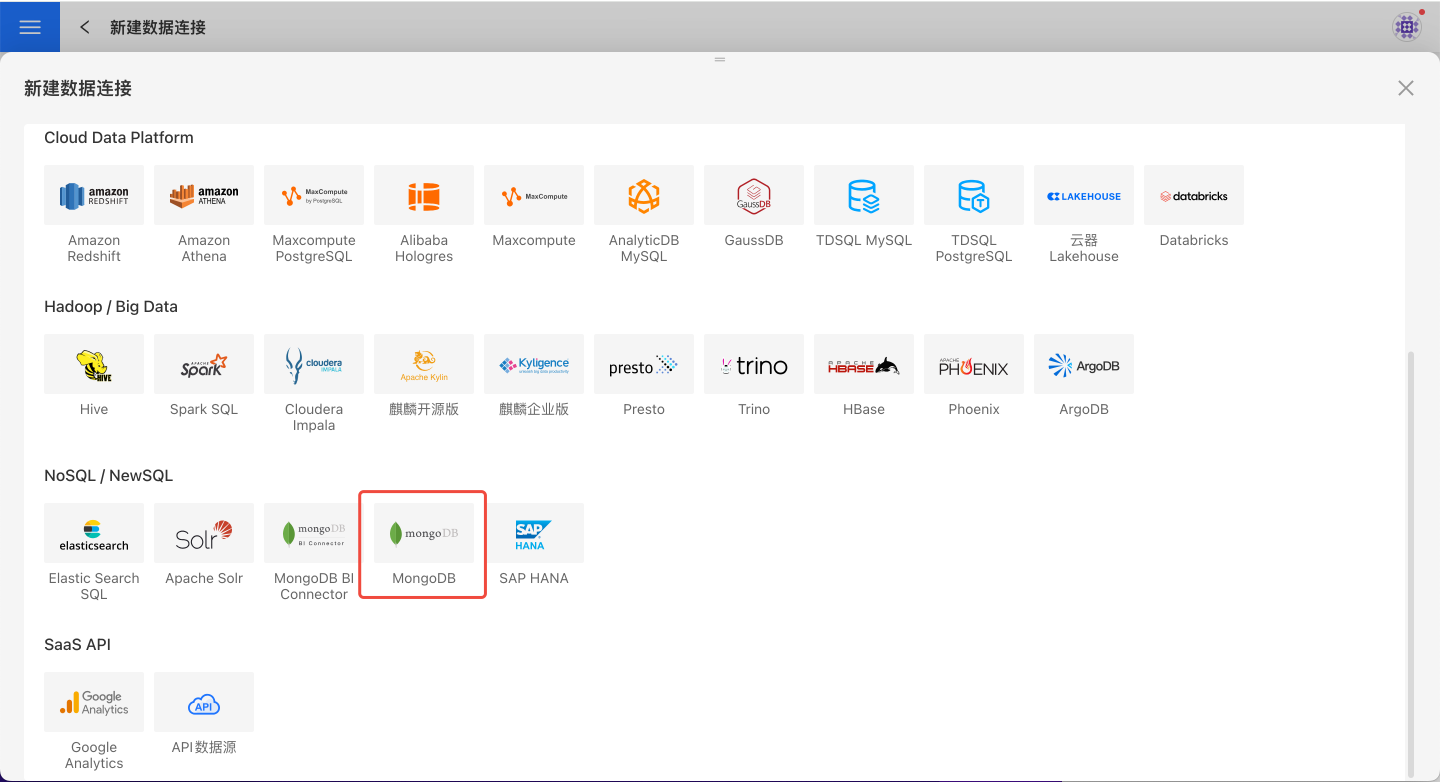Open the user avatar profile menu
1440x782 pixels.
point(1407,27)
